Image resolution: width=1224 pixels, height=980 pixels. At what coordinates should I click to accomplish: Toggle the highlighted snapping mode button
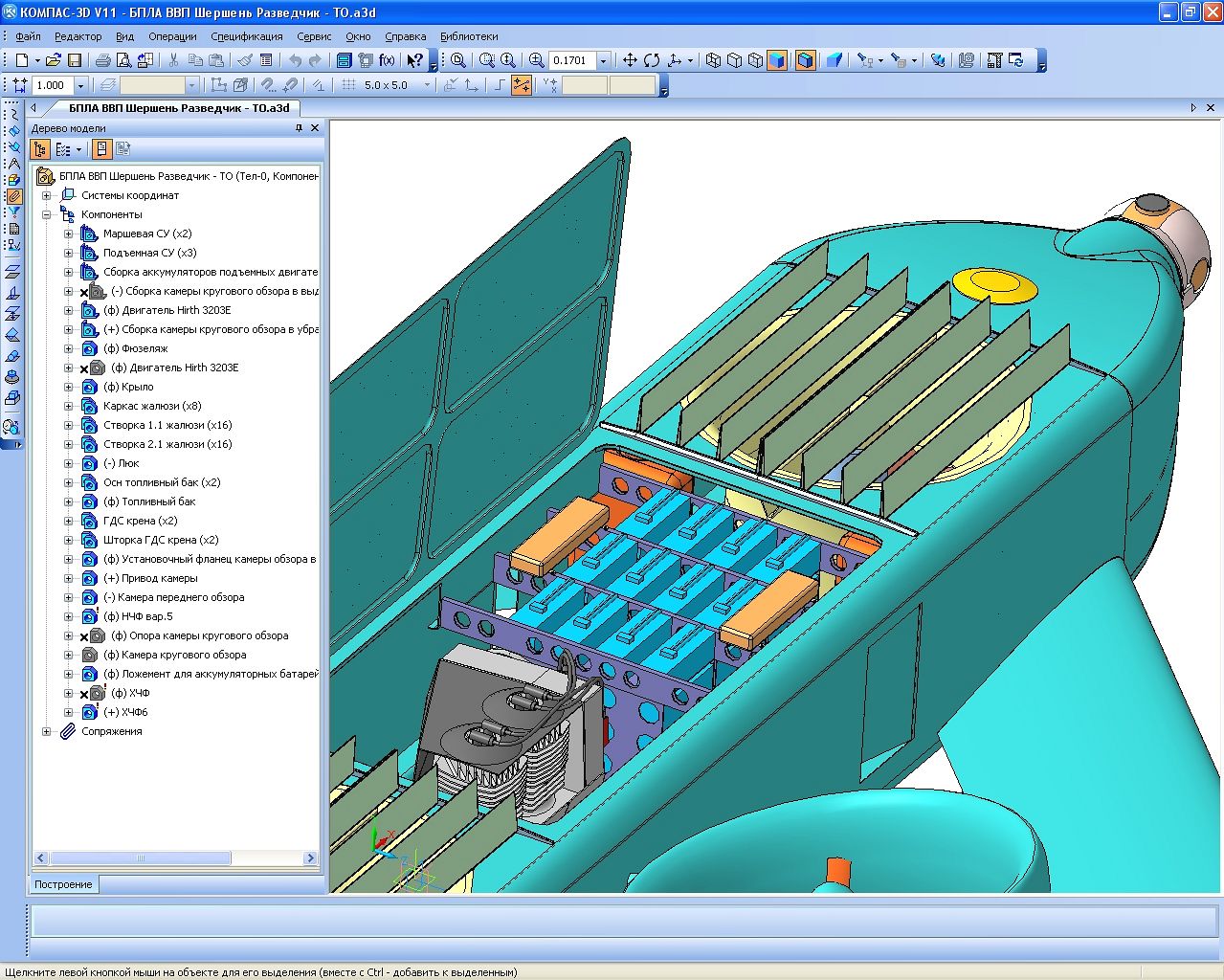tap(522, 85)
